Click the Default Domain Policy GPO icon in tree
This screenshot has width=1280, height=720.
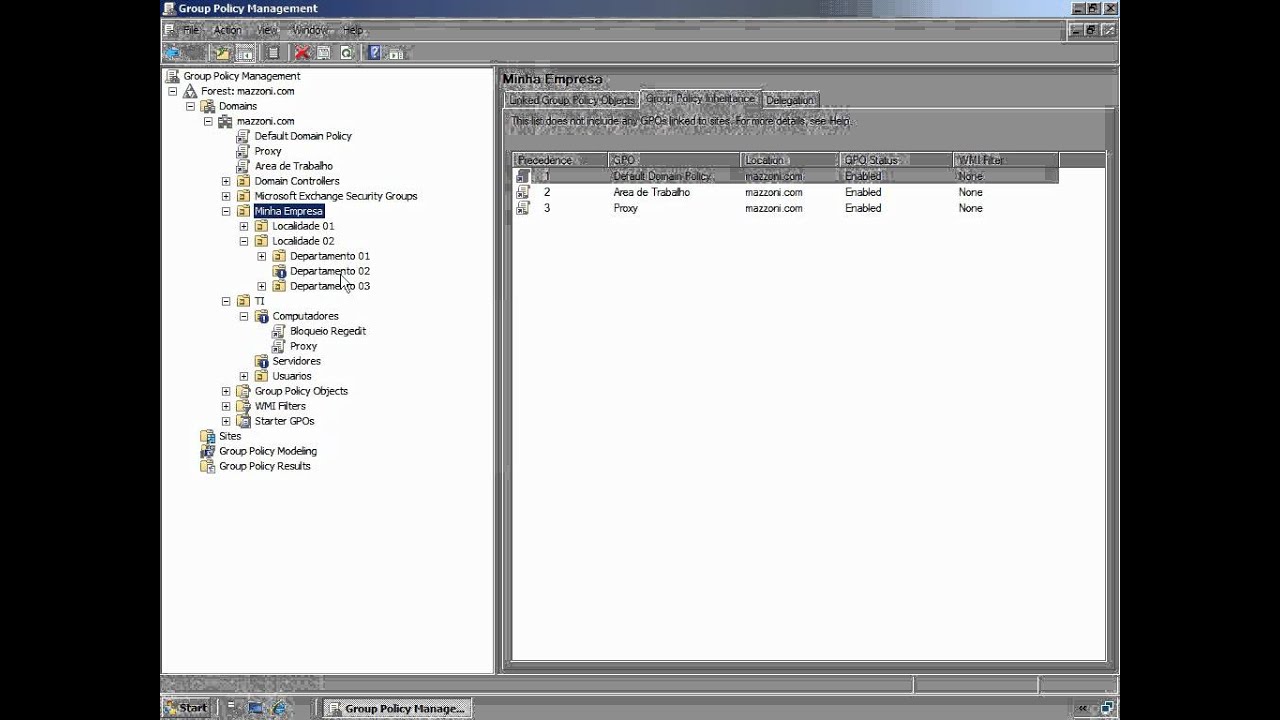point(243,136)
